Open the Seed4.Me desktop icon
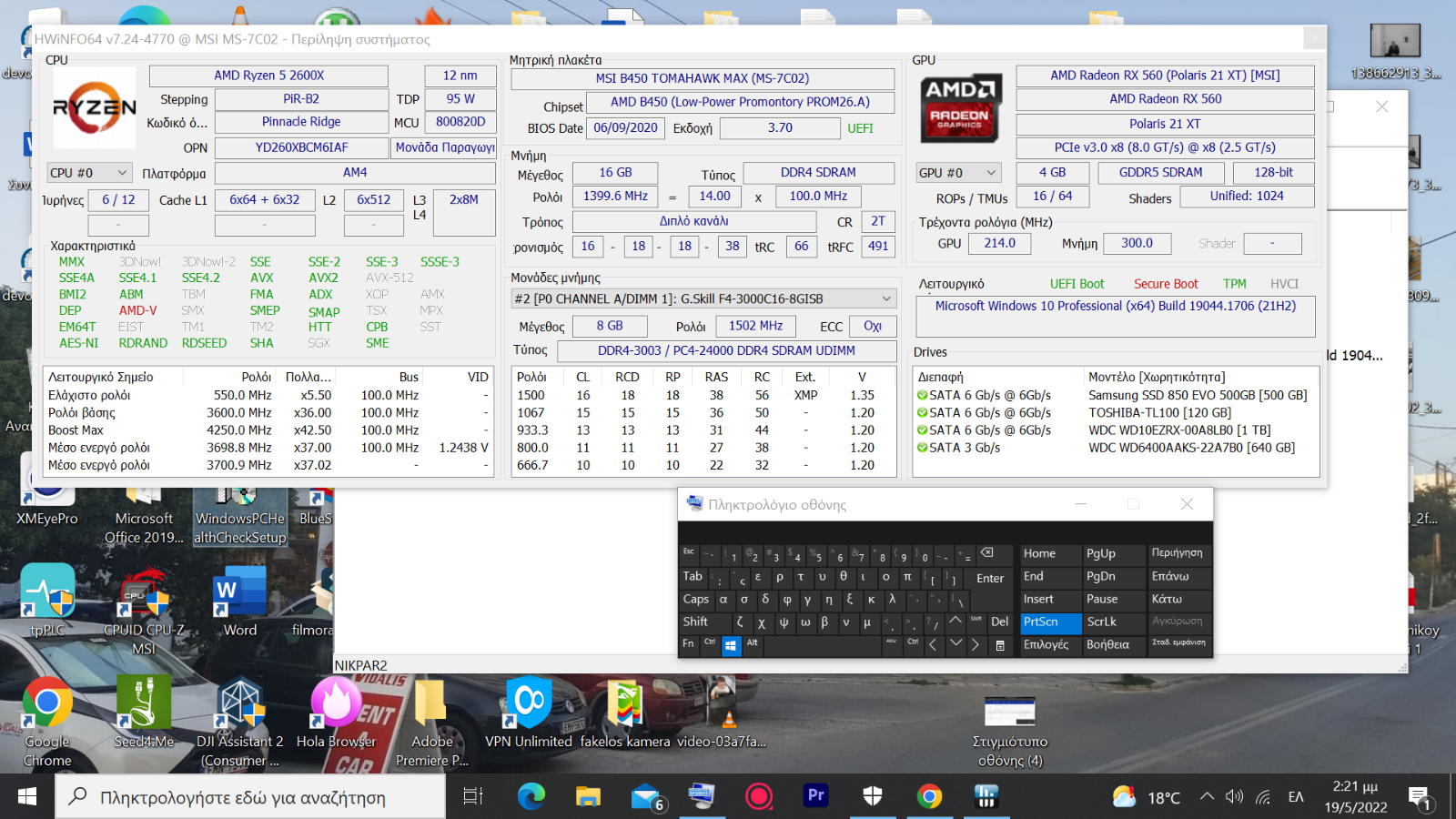Image resolution: width=1456 pixels, height=819 pixels. click(144, 712)
